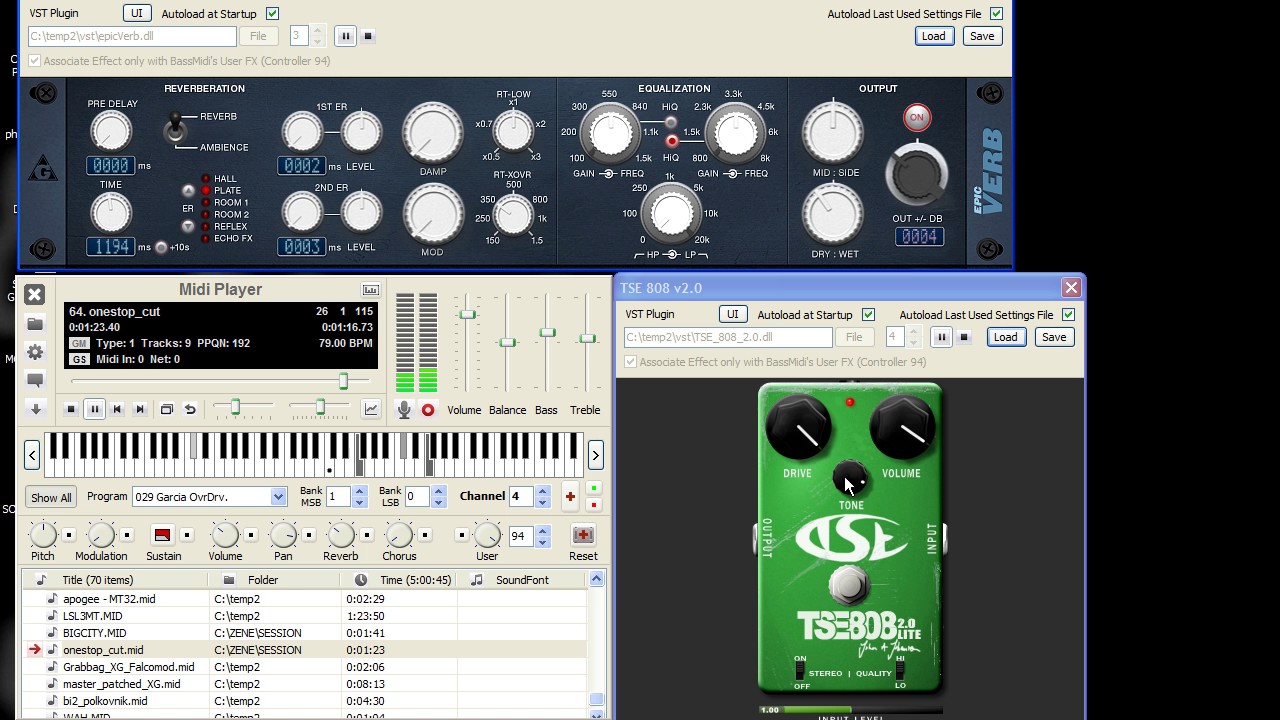1280x720 pixels.
Task: Click the Tone knob on TSE 808
Action: [x=851, y=478]
